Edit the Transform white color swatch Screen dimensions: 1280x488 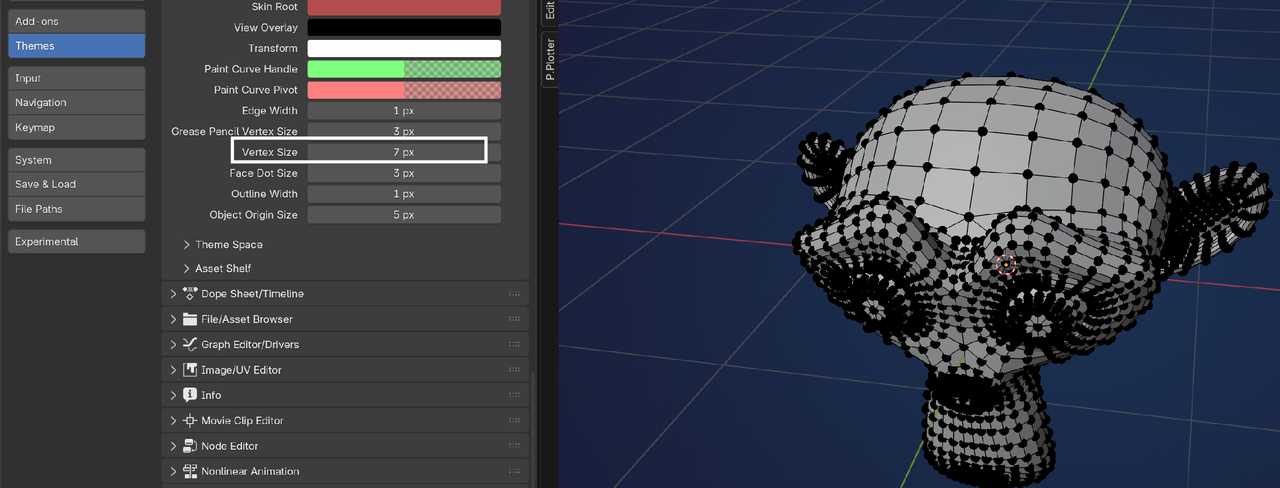pos(404,48)
